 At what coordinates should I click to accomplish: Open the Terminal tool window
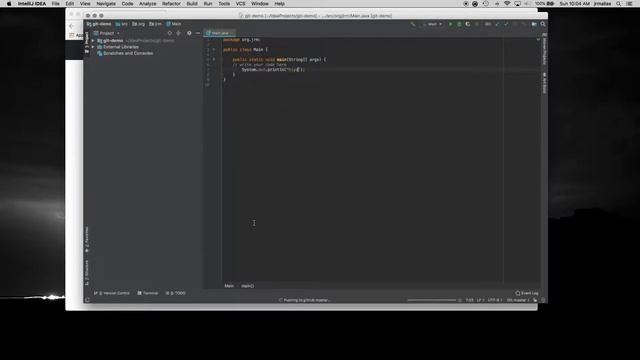148,293
